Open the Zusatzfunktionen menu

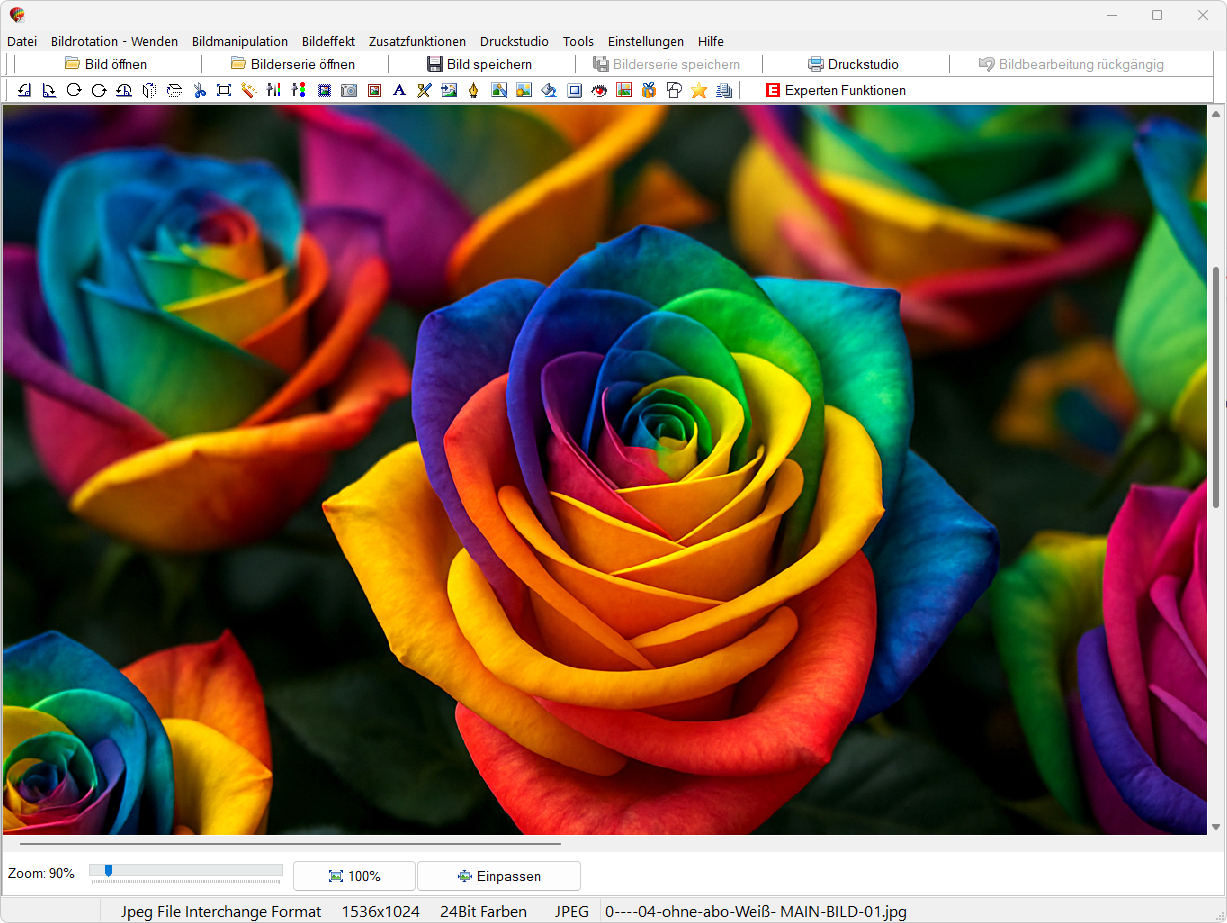[x=417, y=41]
